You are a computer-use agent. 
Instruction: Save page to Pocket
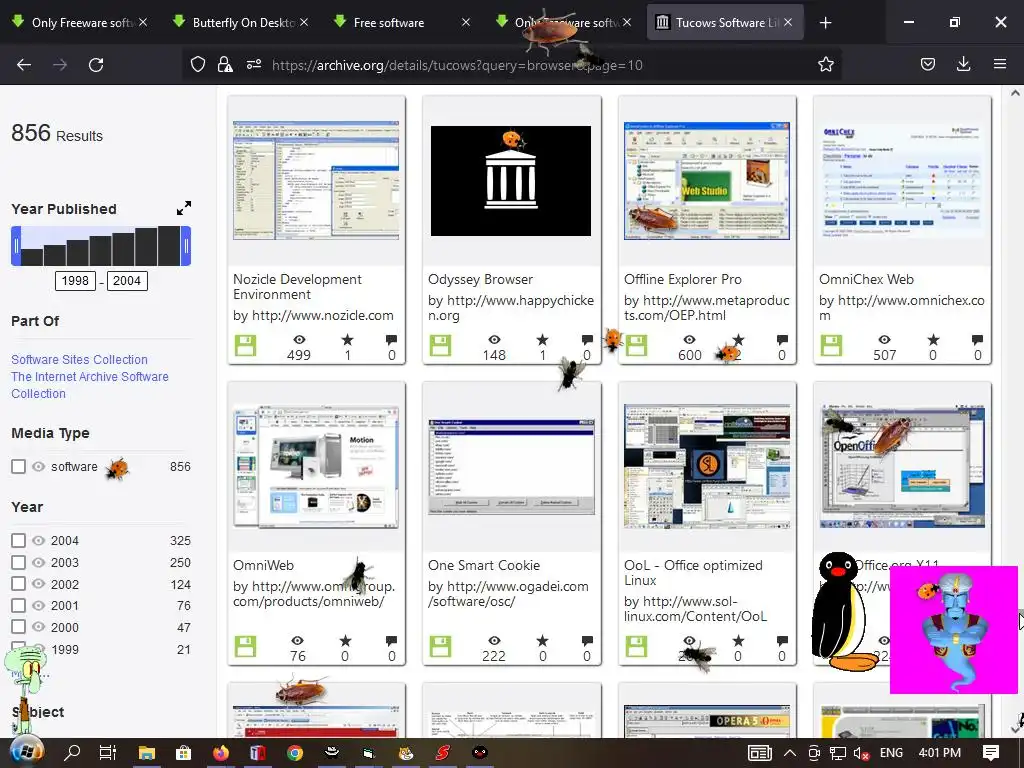(927, 64)
